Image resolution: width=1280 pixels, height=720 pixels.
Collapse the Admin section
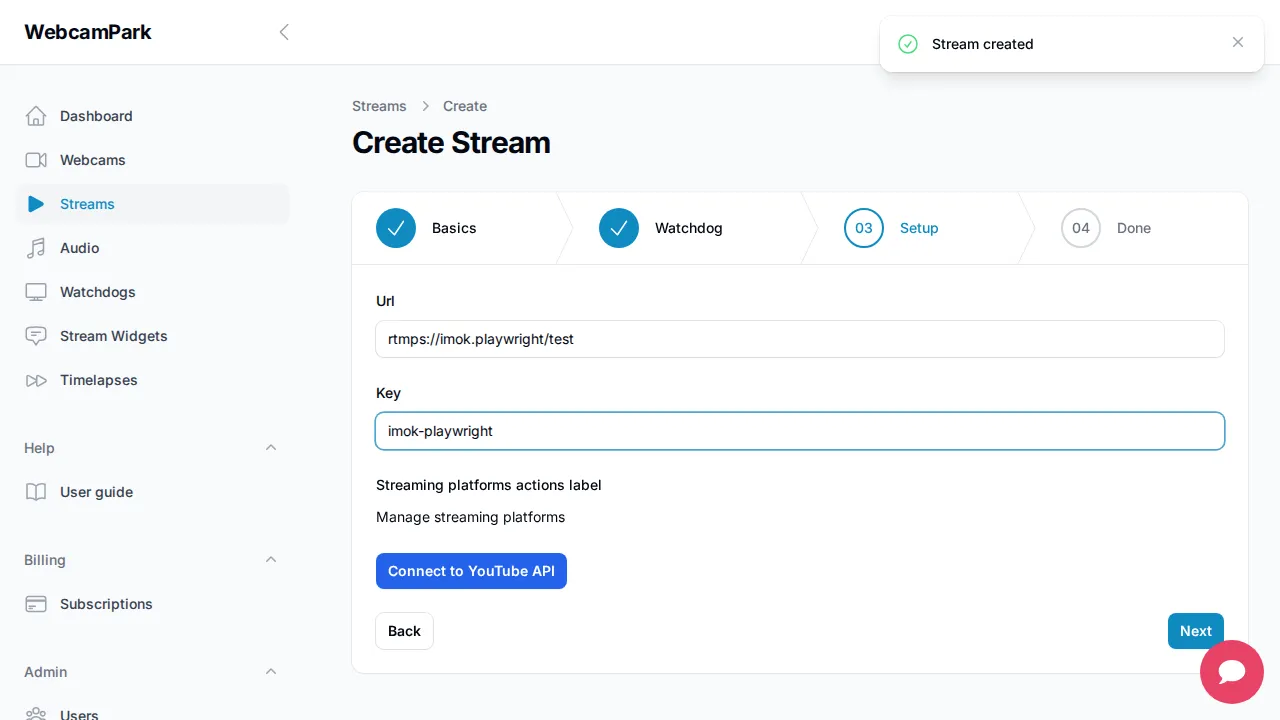pyautogui.click(x=271, y=671)
